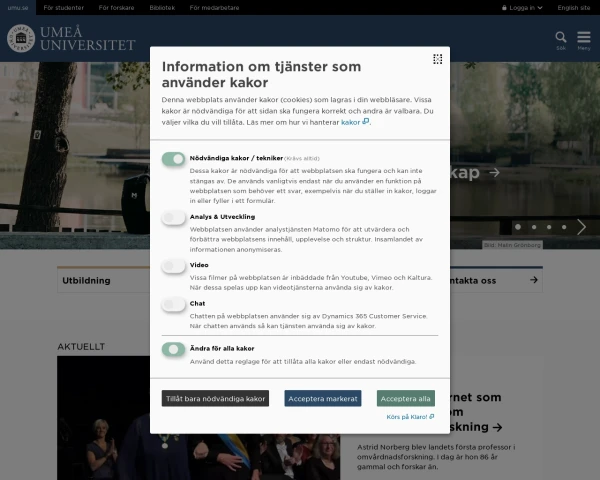Click Acceptera markerat button
Image resolution: width=600 pixels, height=480 pixels.
point(323,398)
